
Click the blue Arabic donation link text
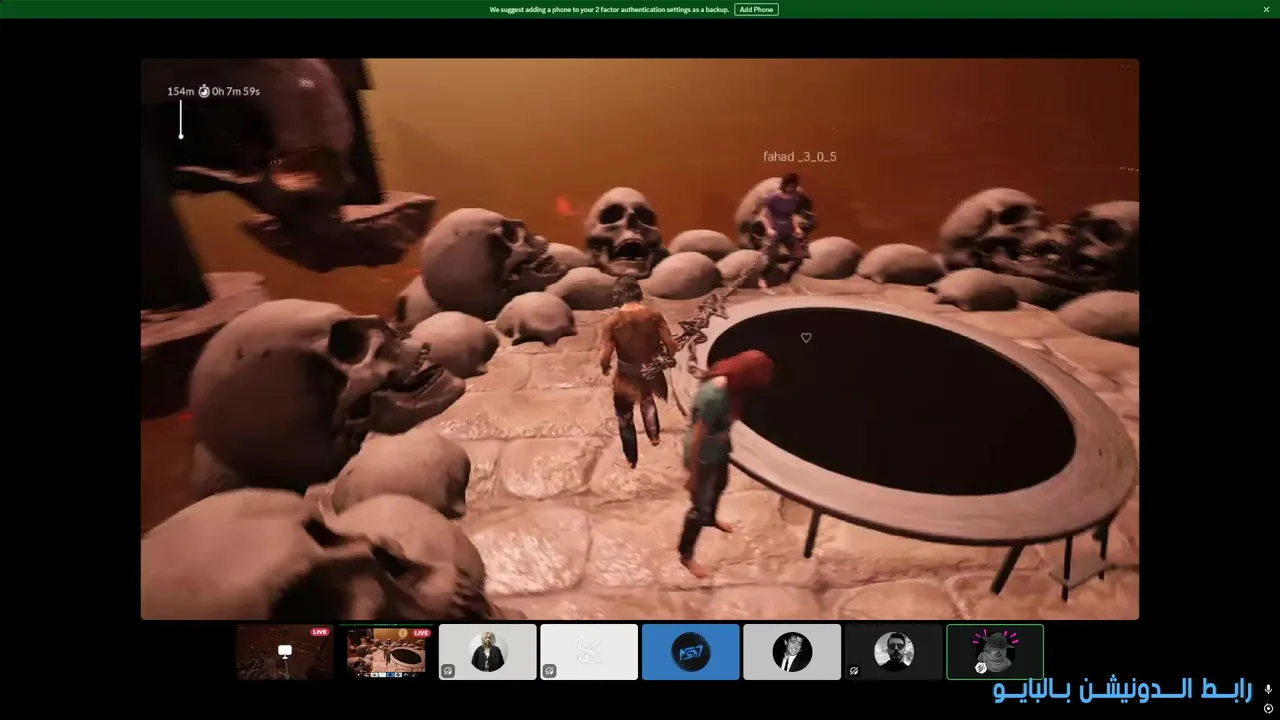tap(1122, 690)
